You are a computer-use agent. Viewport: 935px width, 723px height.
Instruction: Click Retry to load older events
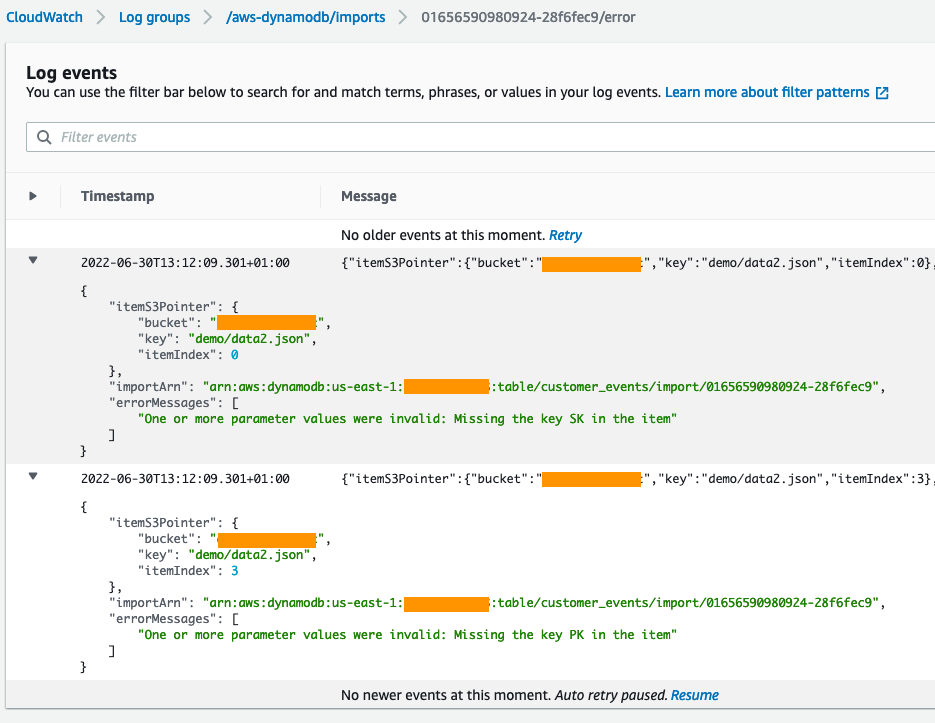point(565,235)
